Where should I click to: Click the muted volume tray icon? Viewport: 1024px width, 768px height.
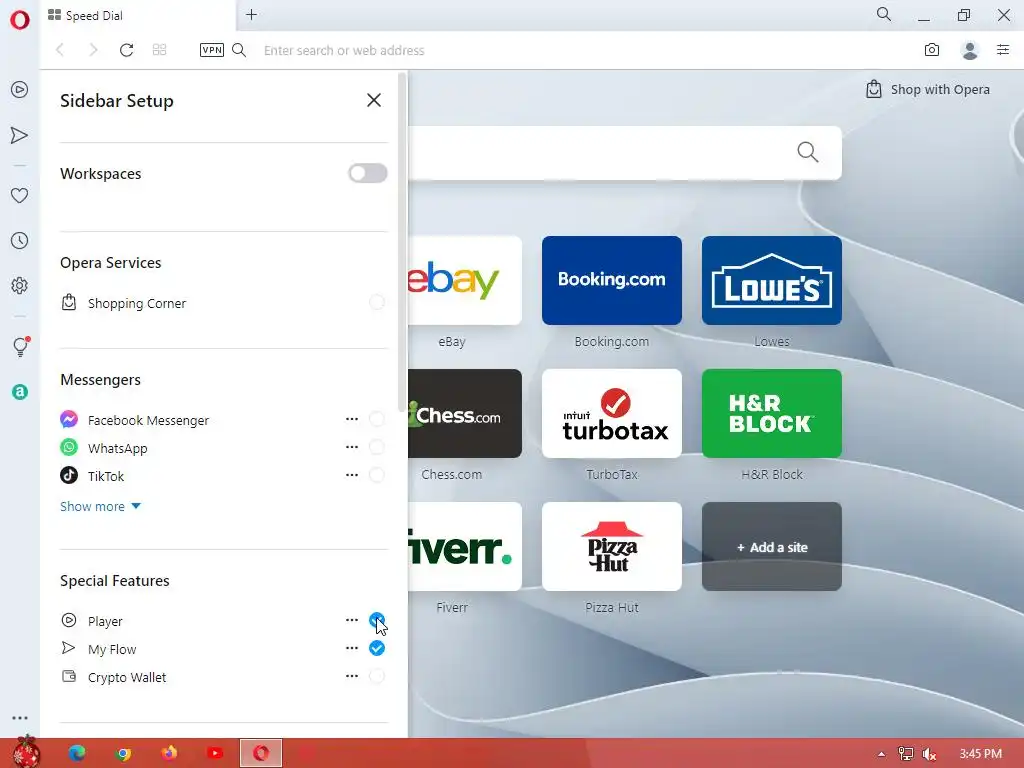tap(929, 754)
